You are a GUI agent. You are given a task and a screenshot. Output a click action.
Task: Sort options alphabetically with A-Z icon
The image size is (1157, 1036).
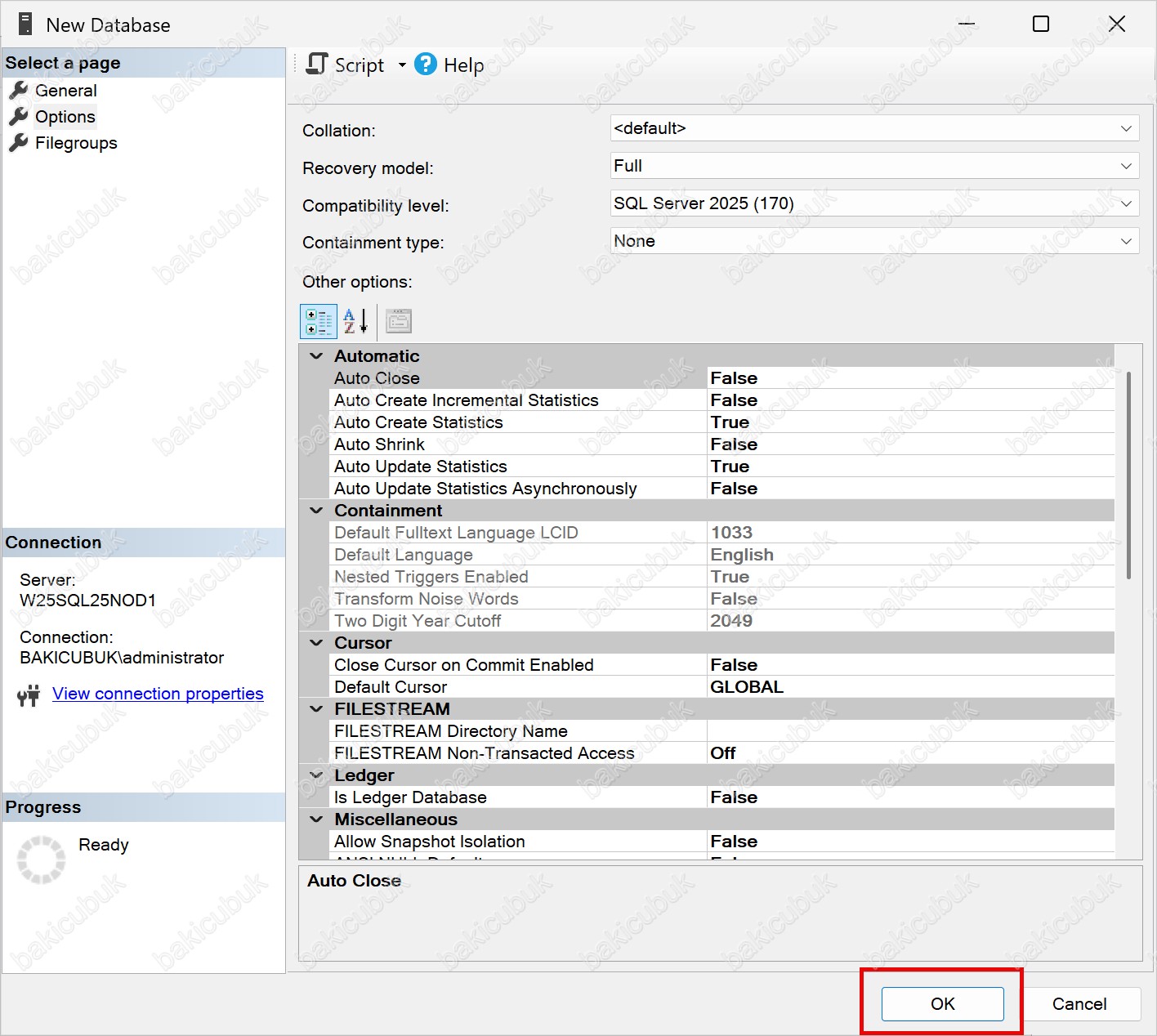[355, 322]
